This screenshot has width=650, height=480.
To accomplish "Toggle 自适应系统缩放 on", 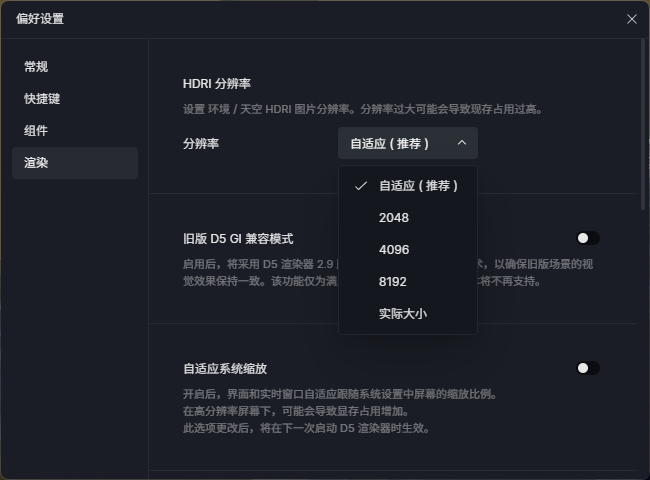I will click(x=588, y=368).
